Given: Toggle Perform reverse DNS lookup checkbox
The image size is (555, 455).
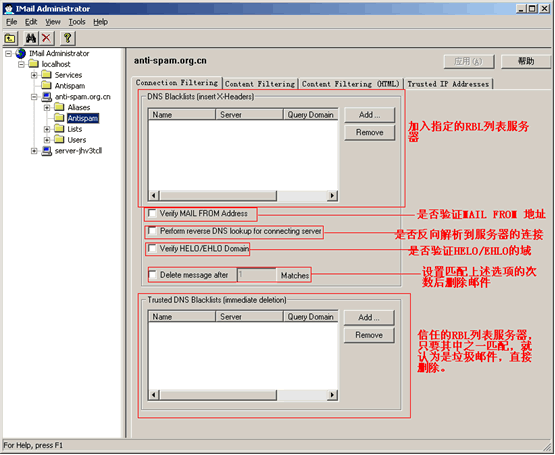Looking at the screenshot, I should 152,231.
